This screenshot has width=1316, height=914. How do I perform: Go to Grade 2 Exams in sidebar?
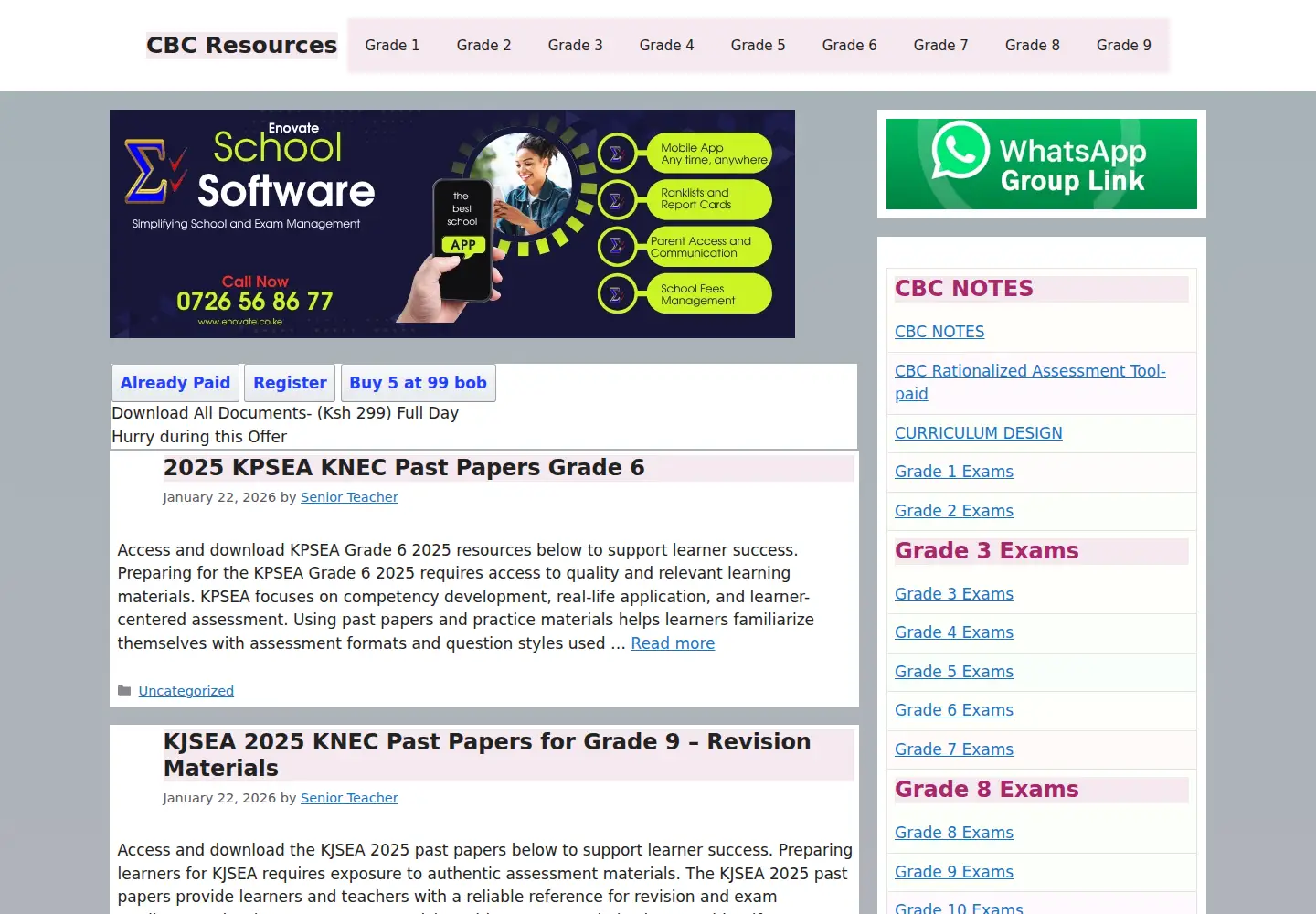[x=954, y=511]
